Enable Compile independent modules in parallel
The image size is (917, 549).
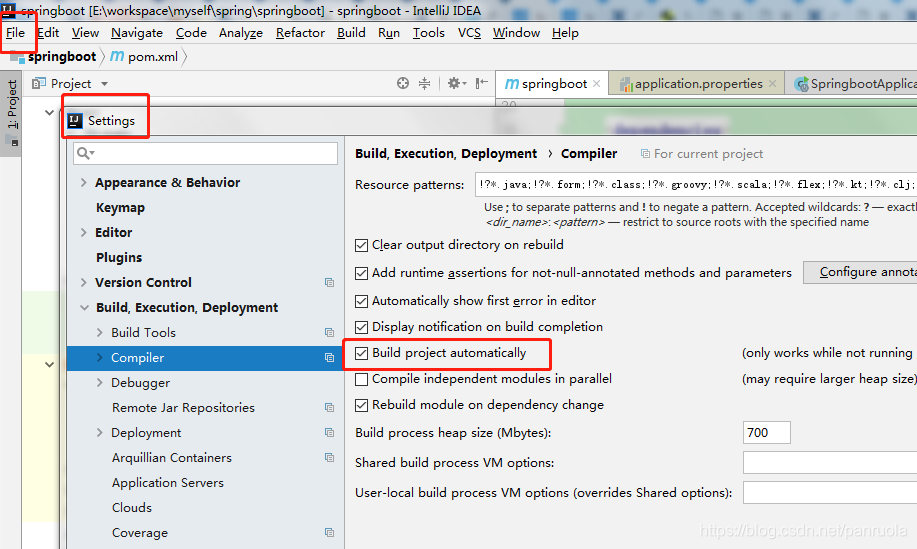361,379
